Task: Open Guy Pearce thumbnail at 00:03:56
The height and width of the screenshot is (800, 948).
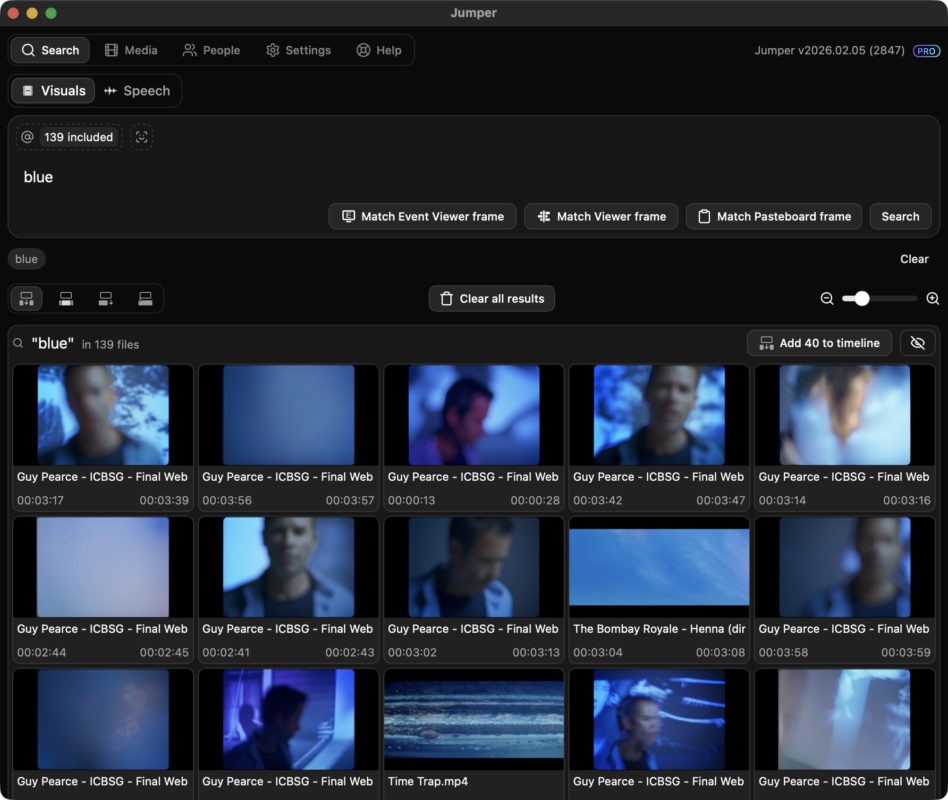Action: click(x=288, y=415)
